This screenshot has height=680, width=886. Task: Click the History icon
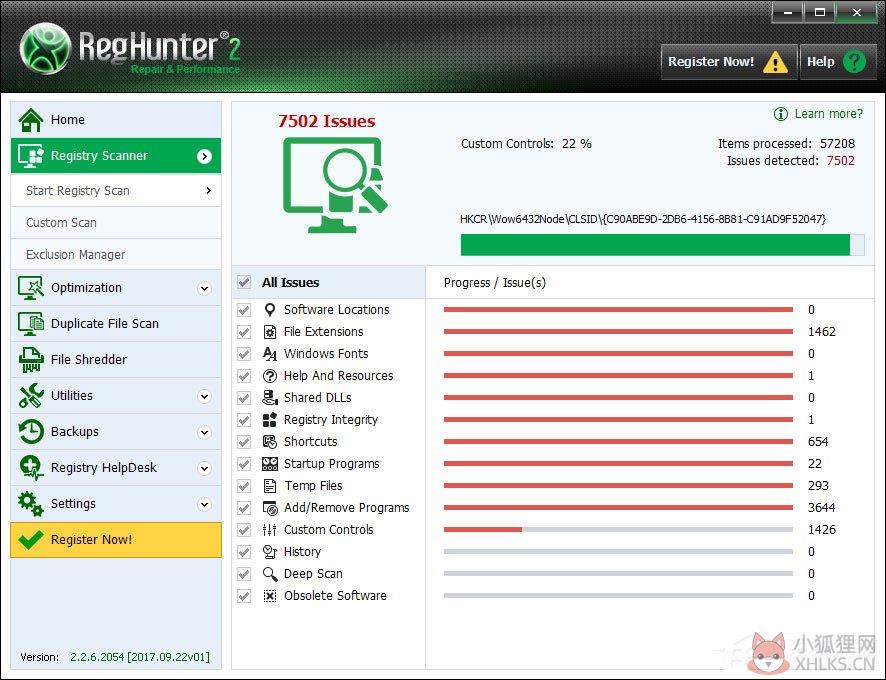pos(270,552)
